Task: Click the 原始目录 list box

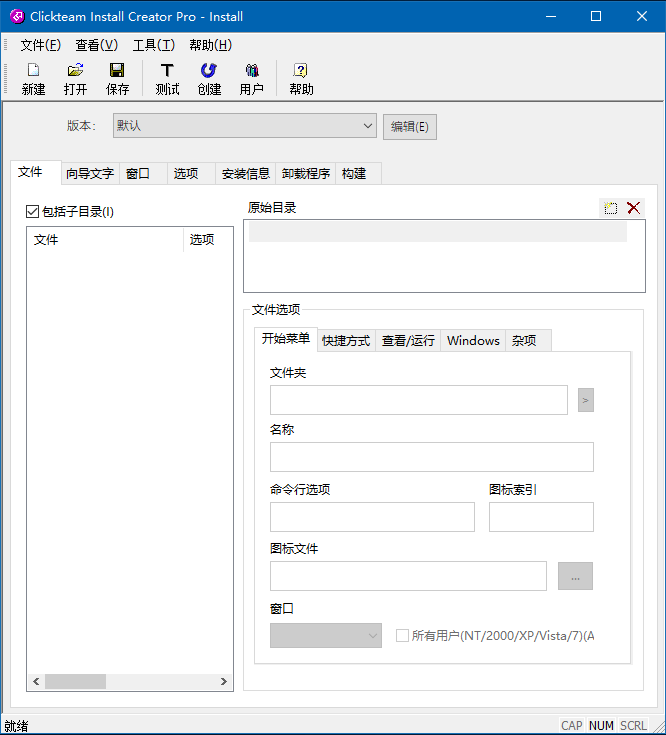Action: click(x=444, y=256)
